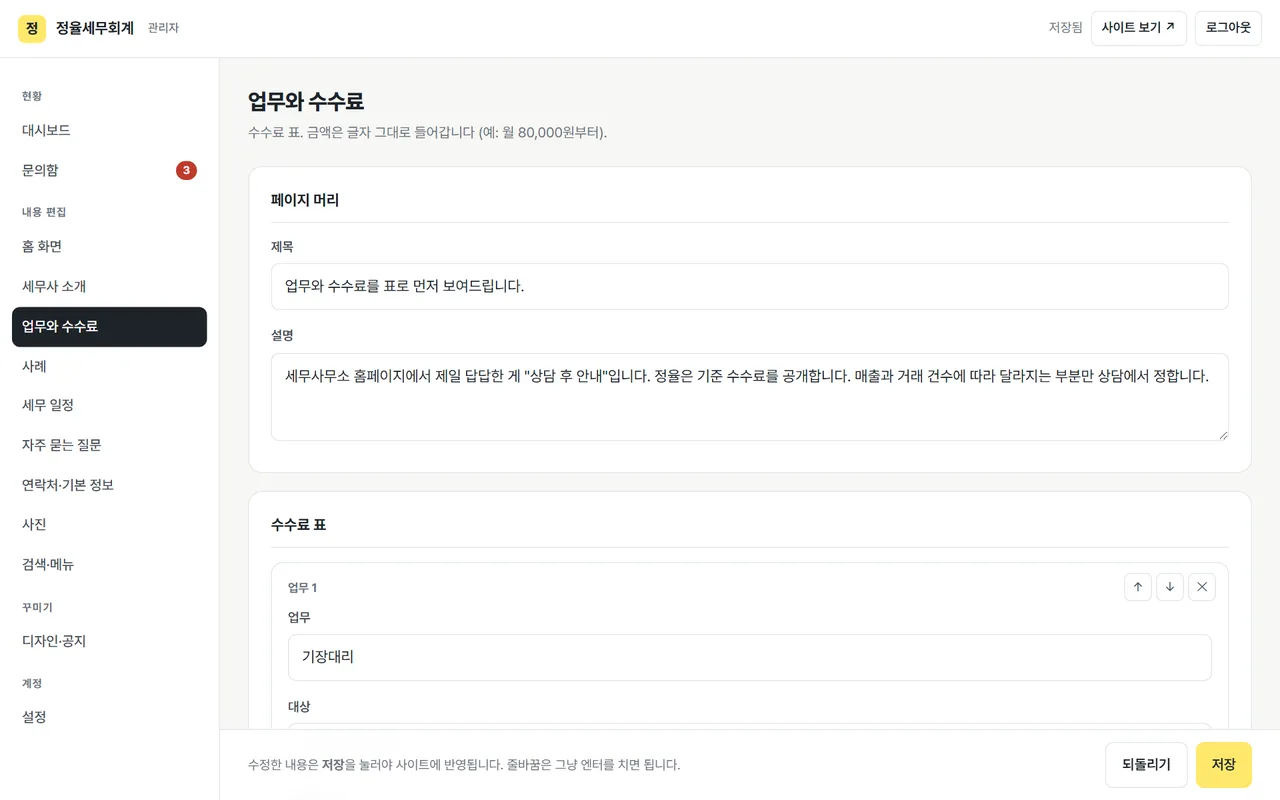The height and width of the screenshot is (800, 1280).
Task: Open 문의함 in the sidebar
Action: pos(109,170)
